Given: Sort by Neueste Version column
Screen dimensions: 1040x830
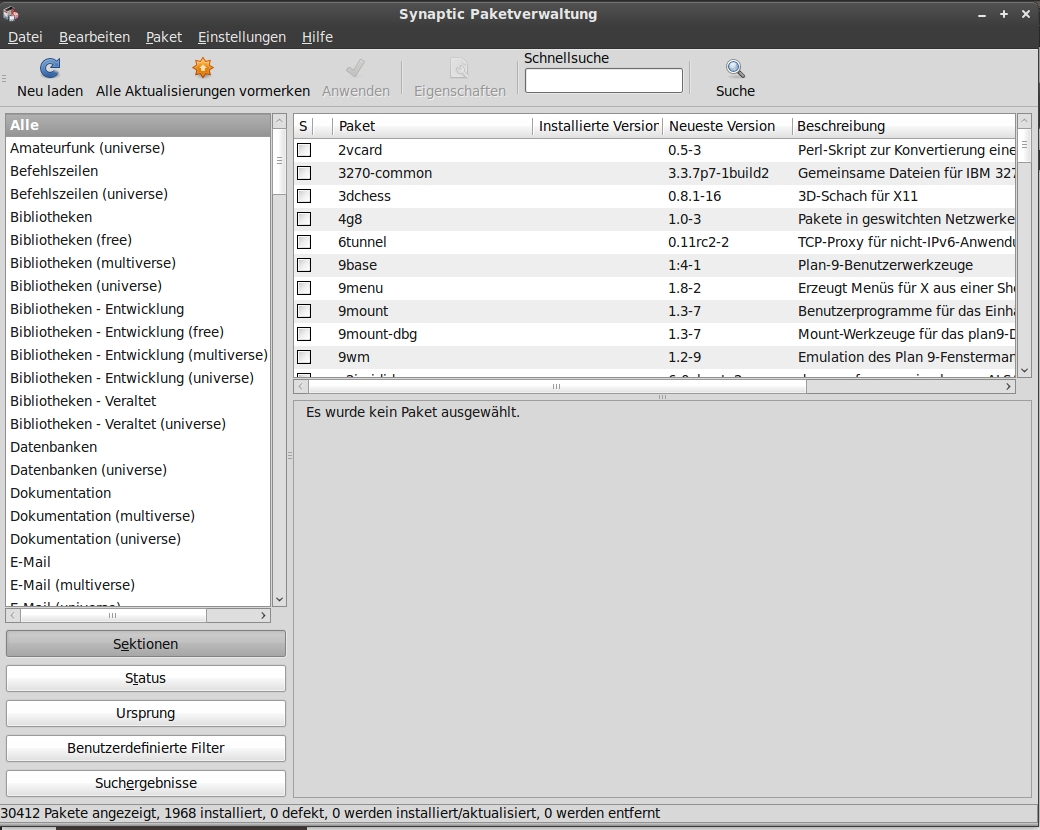Looking at the screenshot, I should click(726, 126).
